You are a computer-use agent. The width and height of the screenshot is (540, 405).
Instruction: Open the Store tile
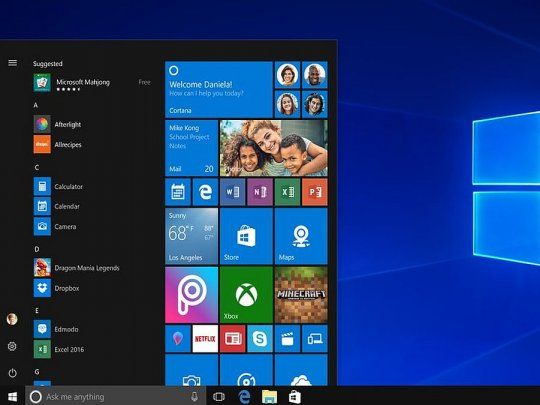click(246, 236)
